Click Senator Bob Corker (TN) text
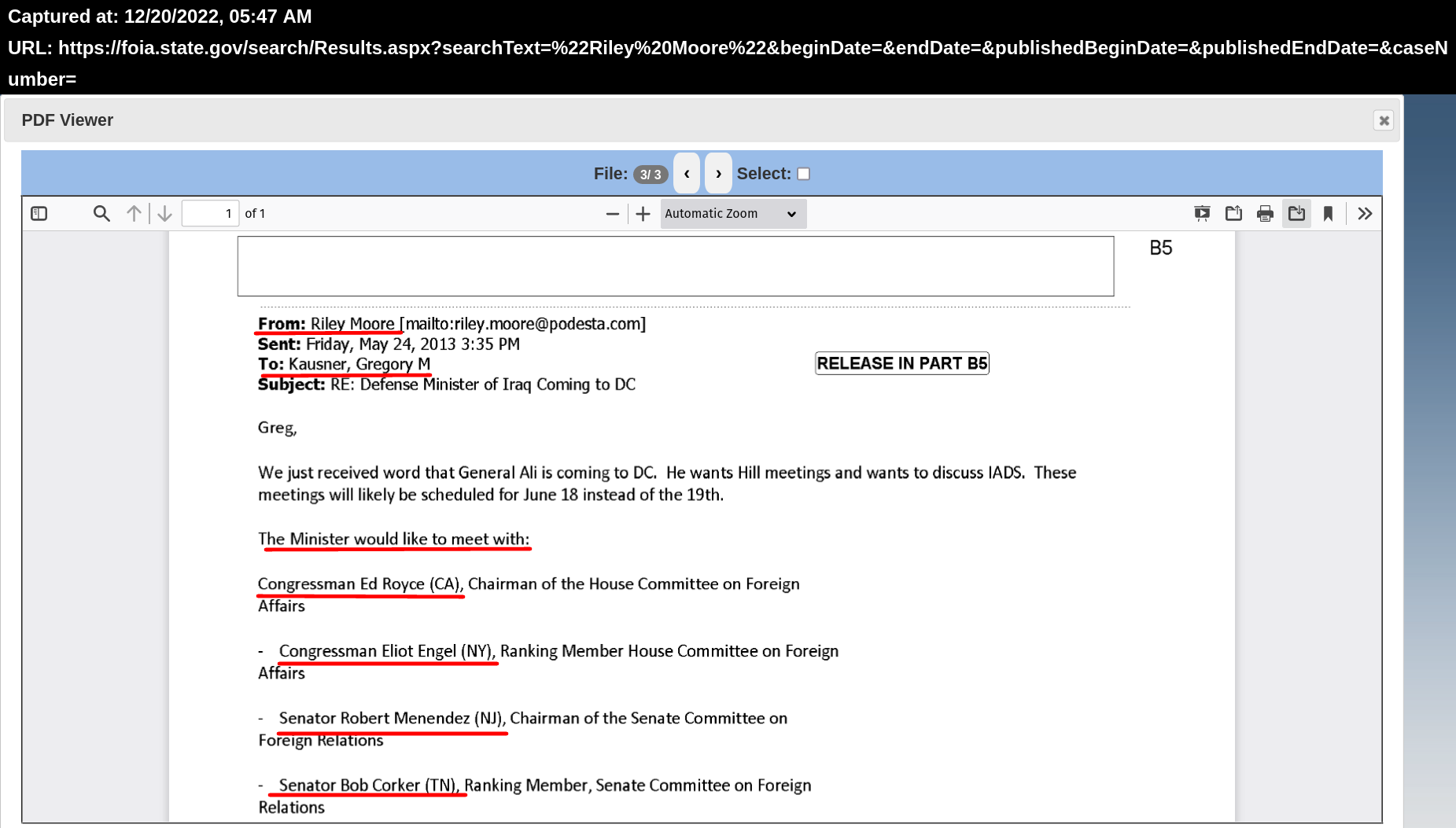The width and height of the screenshot is (1456, 828). [368, 785]
